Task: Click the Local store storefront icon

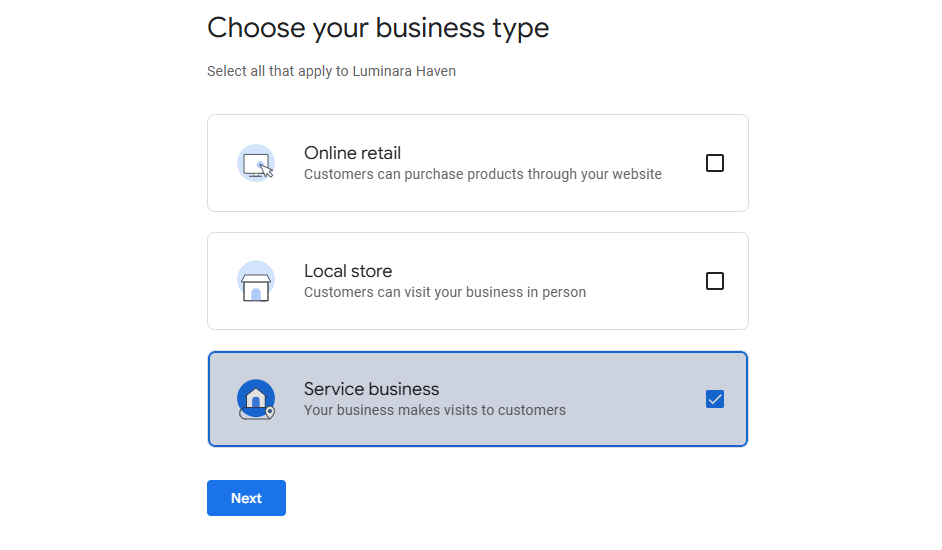Action: click(x=256, y=281)
